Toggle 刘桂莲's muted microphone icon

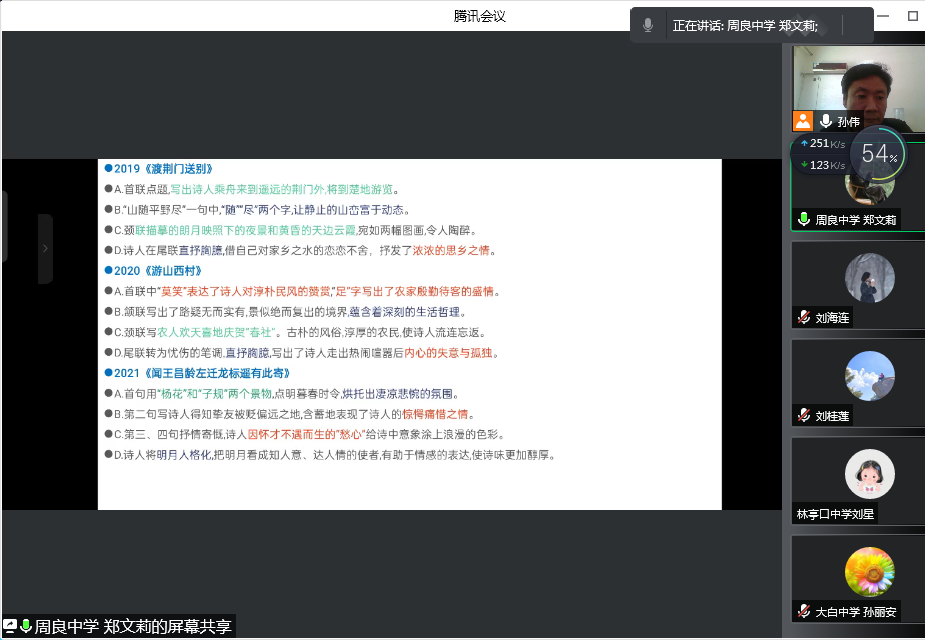click(x=803, y=415)
